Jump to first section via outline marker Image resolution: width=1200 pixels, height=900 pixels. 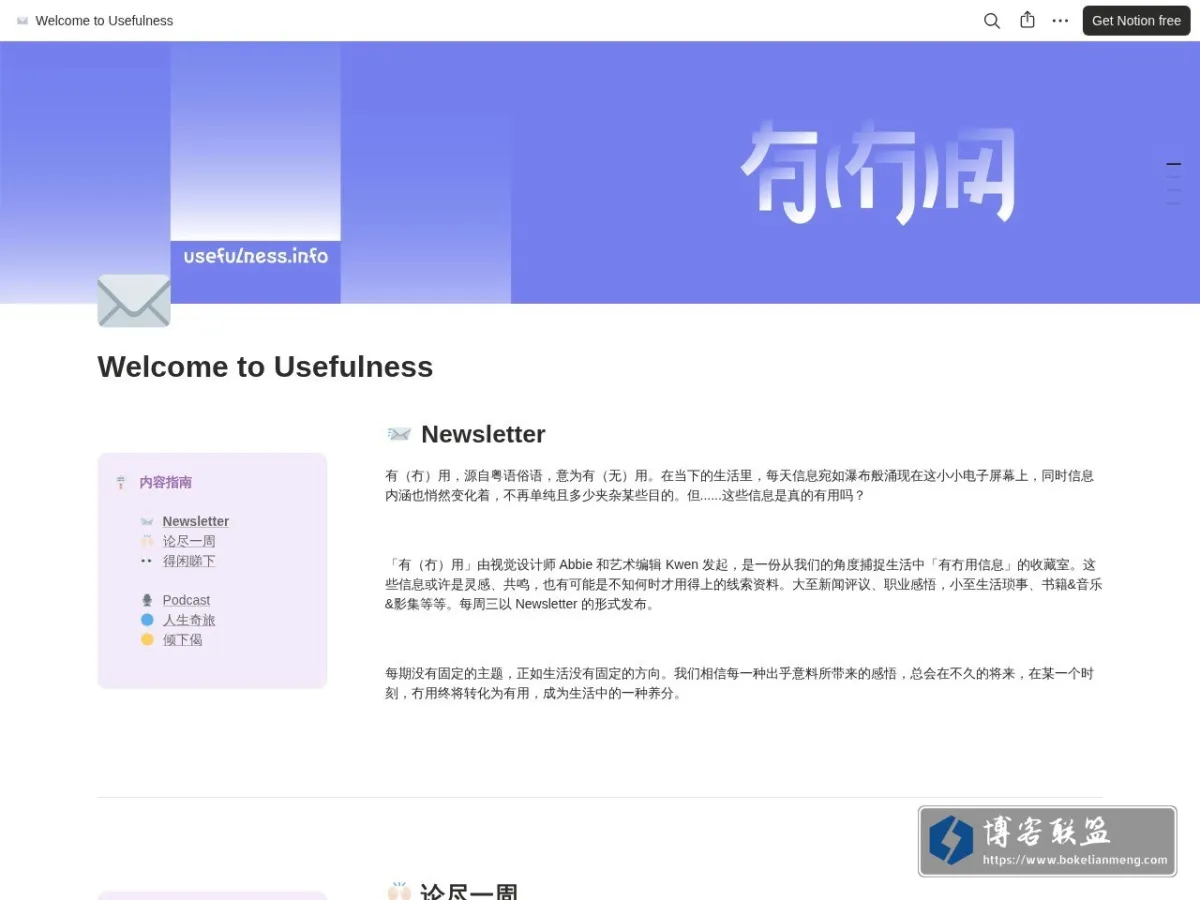click(1174, 164)
